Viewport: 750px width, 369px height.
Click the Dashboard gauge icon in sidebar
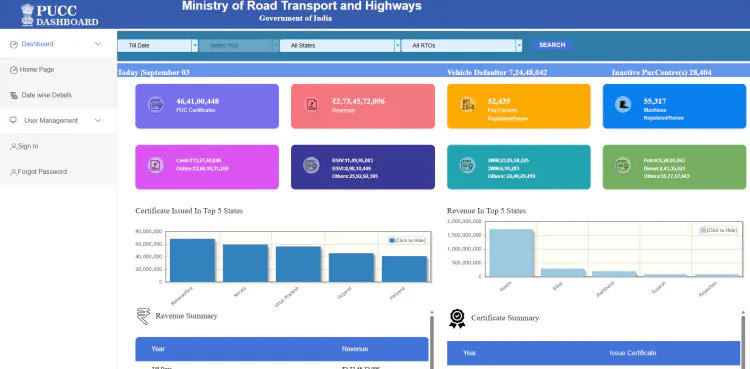point(13,44)
